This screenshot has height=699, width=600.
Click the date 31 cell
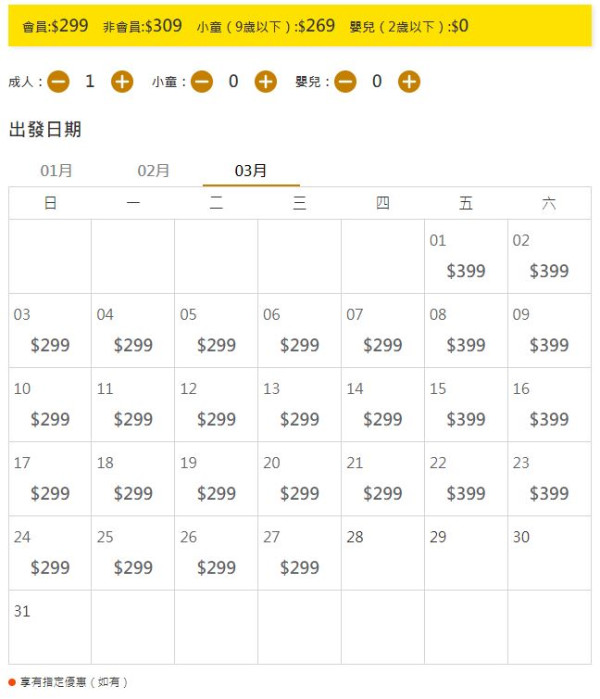tap(50, 627)
